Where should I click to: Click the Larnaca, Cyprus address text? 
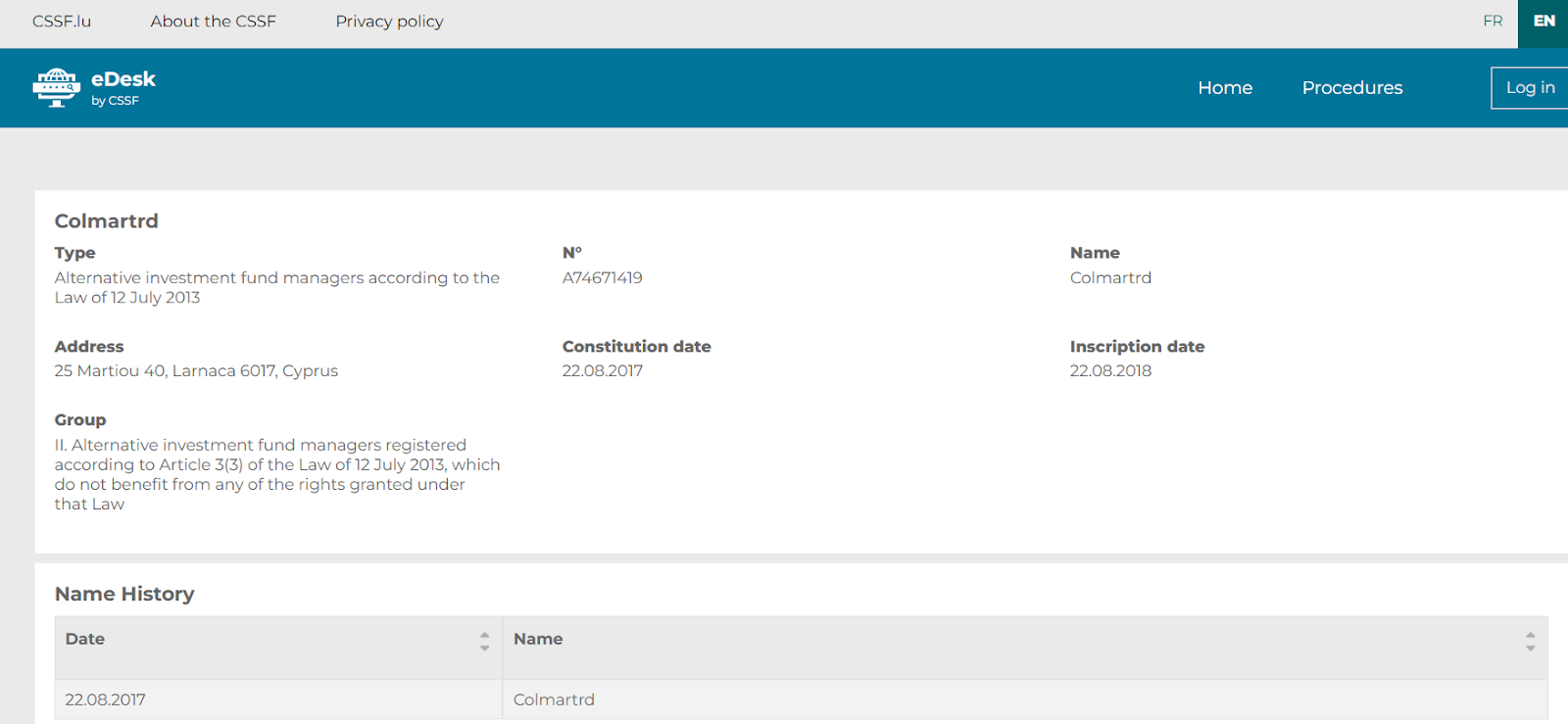[x=196, y=371]
